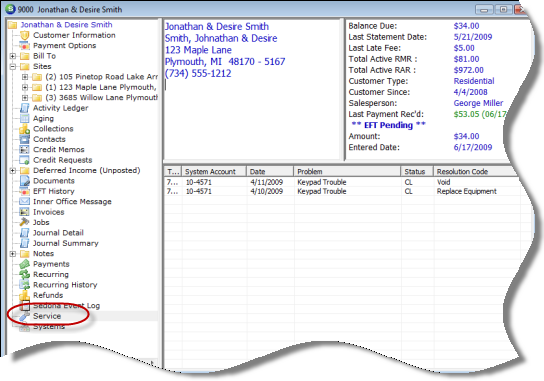Image resolution: width=544 pixels, height=381 pixels.
Task: Sort by Problem column header
Action: click(x=347, y=171)
